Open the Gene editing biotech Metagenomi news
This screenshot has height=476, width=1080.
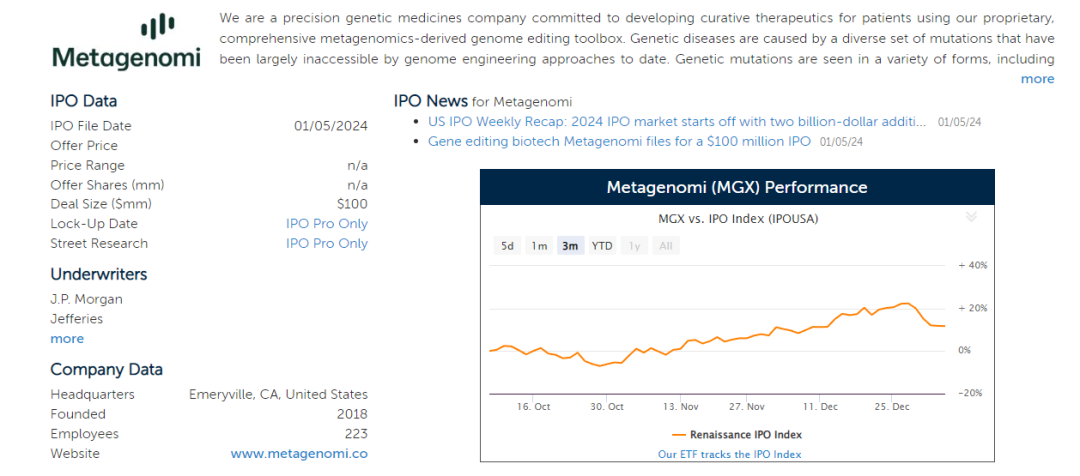[619, 142]
